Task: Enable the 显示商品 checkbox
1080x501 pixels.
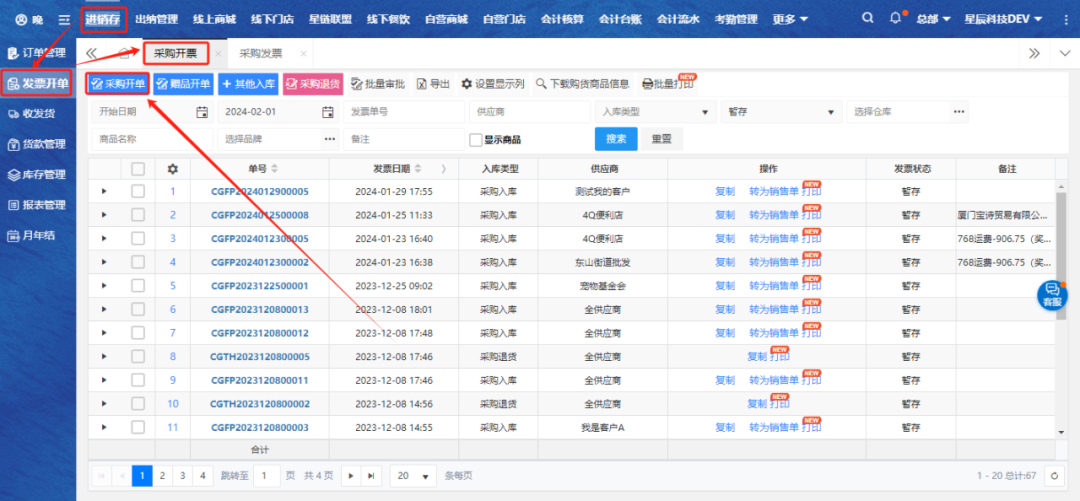Action: pos(476,140)
